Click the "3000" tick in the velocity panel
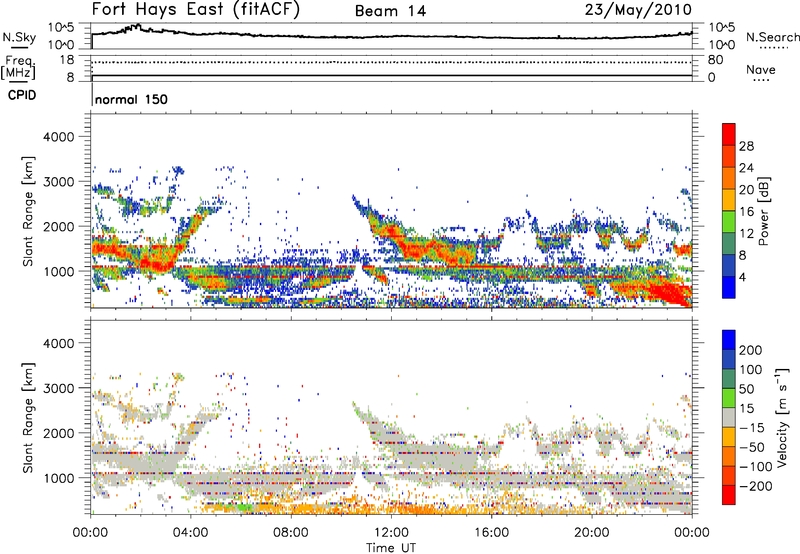Screen dimensions: 800x554 pyautogui.click(x=59, y=388)
